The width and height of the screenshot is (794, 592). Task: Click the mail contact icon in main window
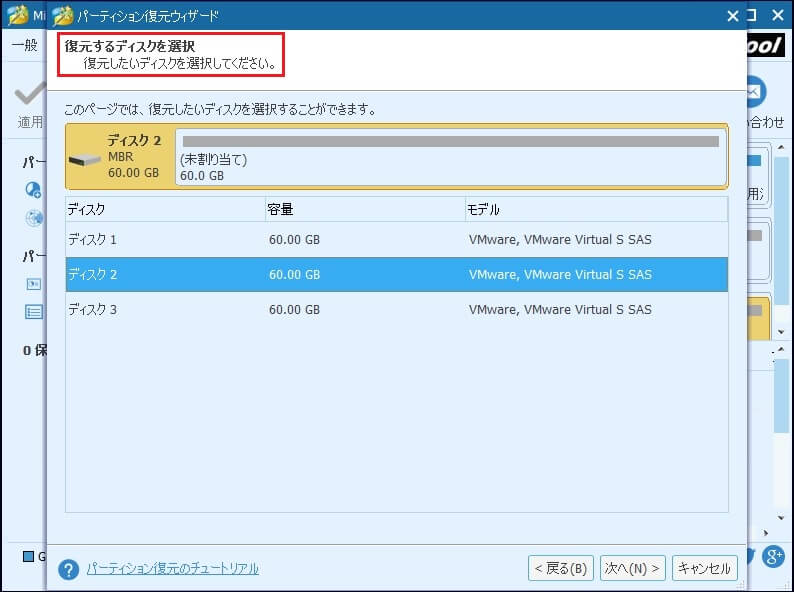[756, 92]
